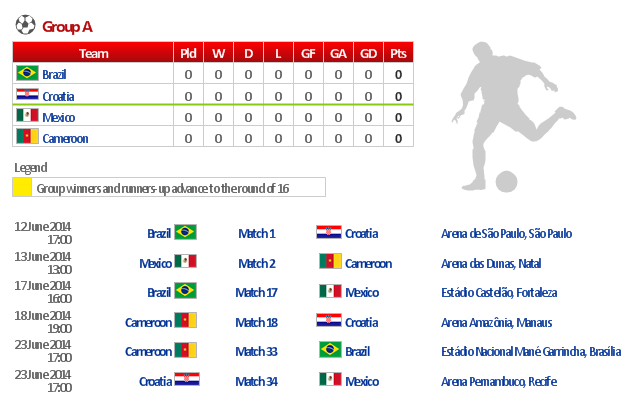The height and width of the screenshot is (403, 640).
Task: Open the Match 17 link
Action: 258,292
